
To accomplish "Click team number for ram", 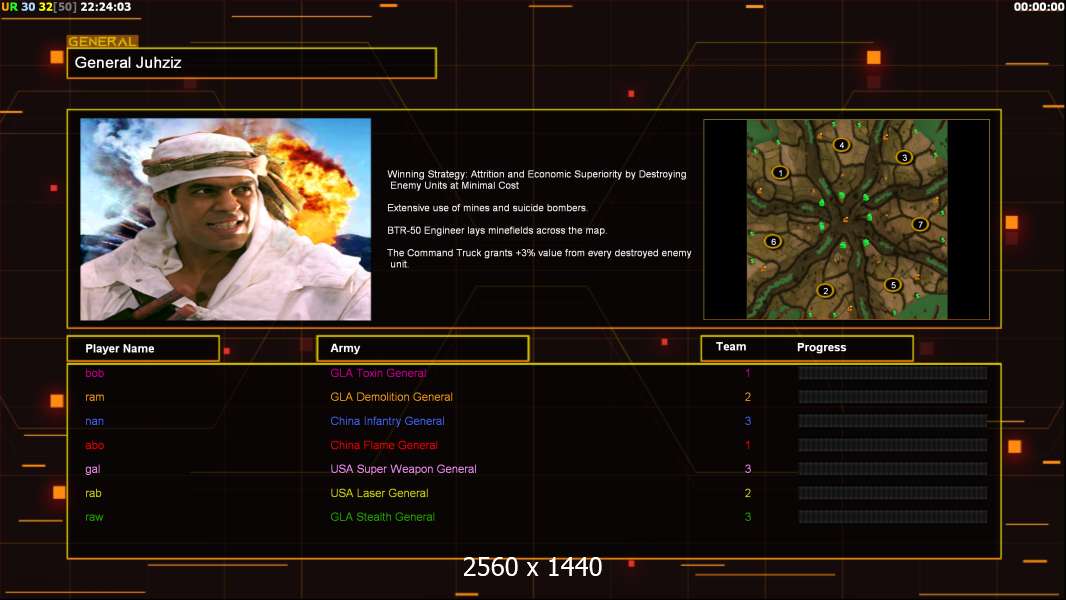I will 748,397.
